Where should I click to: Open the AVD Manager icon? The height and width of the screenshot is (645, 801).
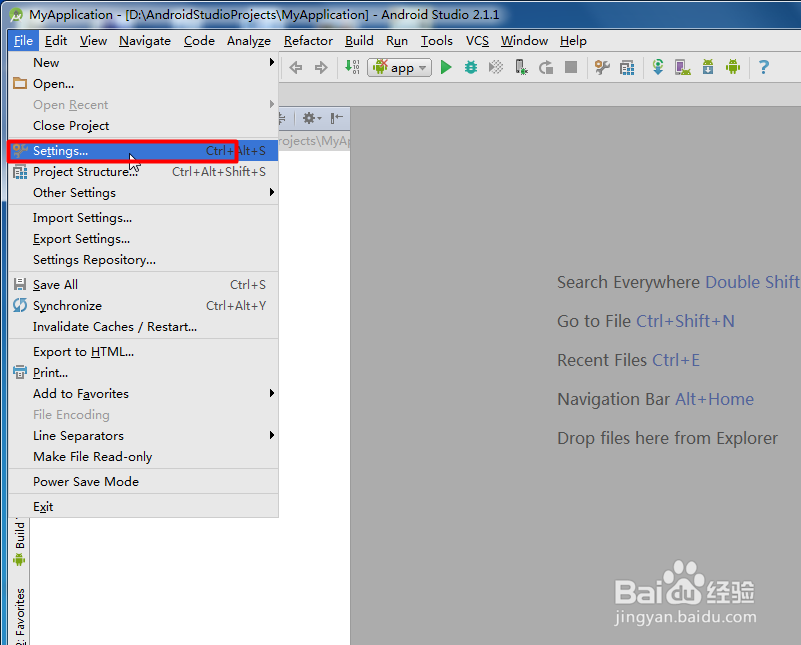[x=682, y=67]
